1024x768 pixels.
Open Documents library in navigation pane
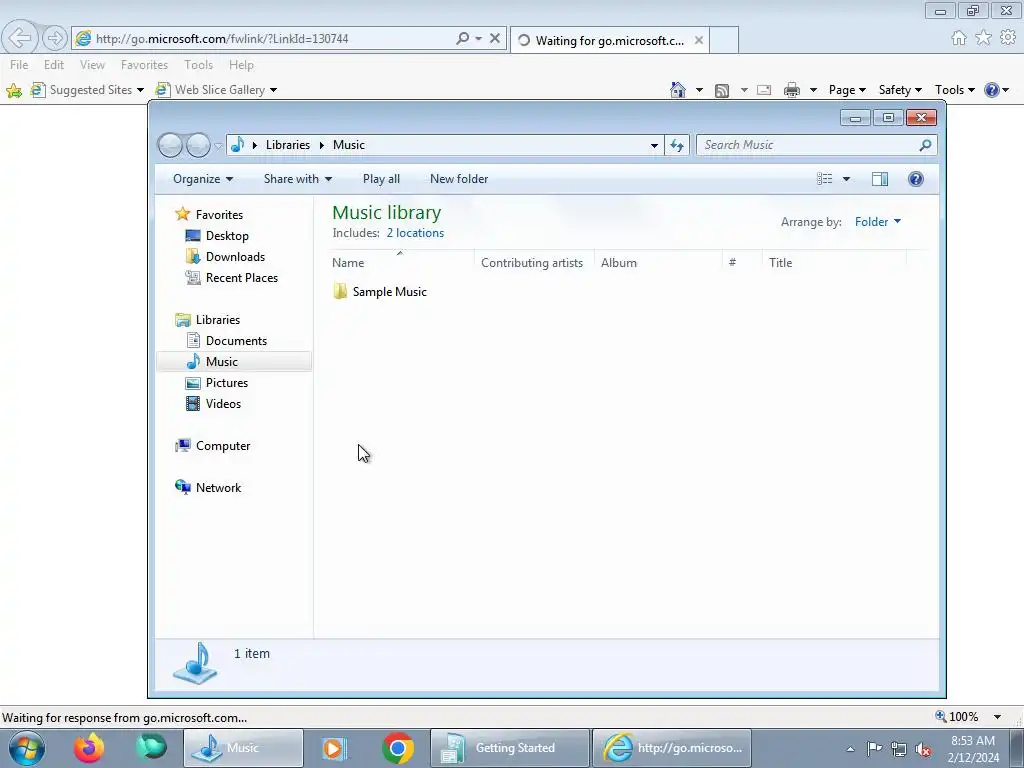coord(236,341)
